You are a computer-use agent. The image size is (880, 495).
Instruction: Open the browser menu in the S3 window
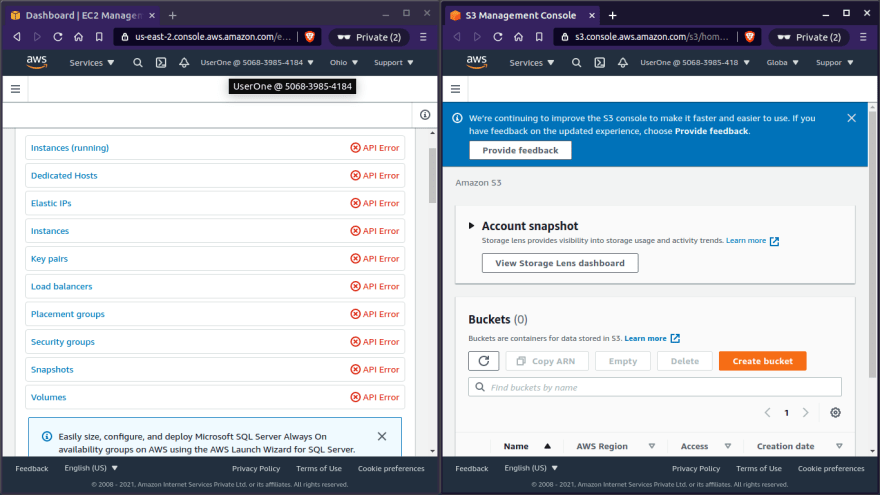(863, 37)
